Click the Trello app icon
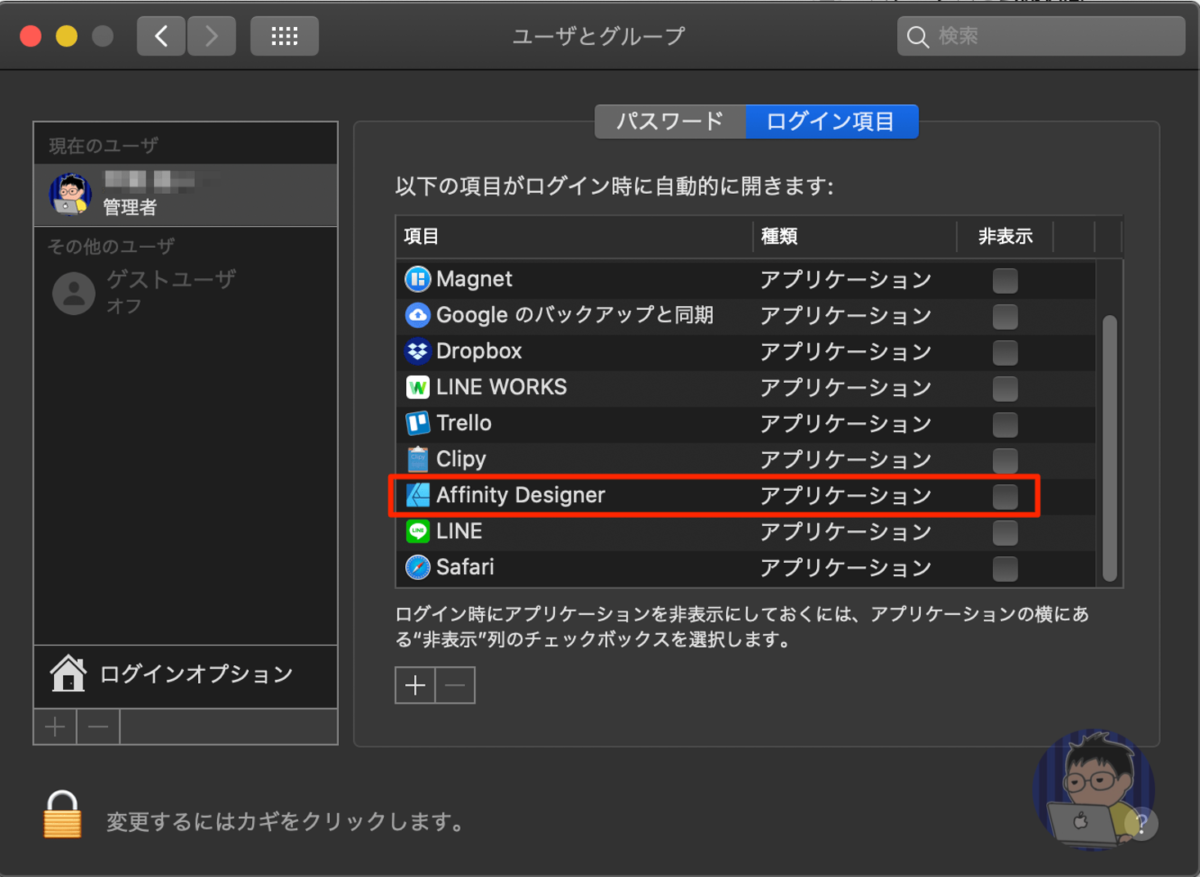1200x877 pixels. coord(417,423)
